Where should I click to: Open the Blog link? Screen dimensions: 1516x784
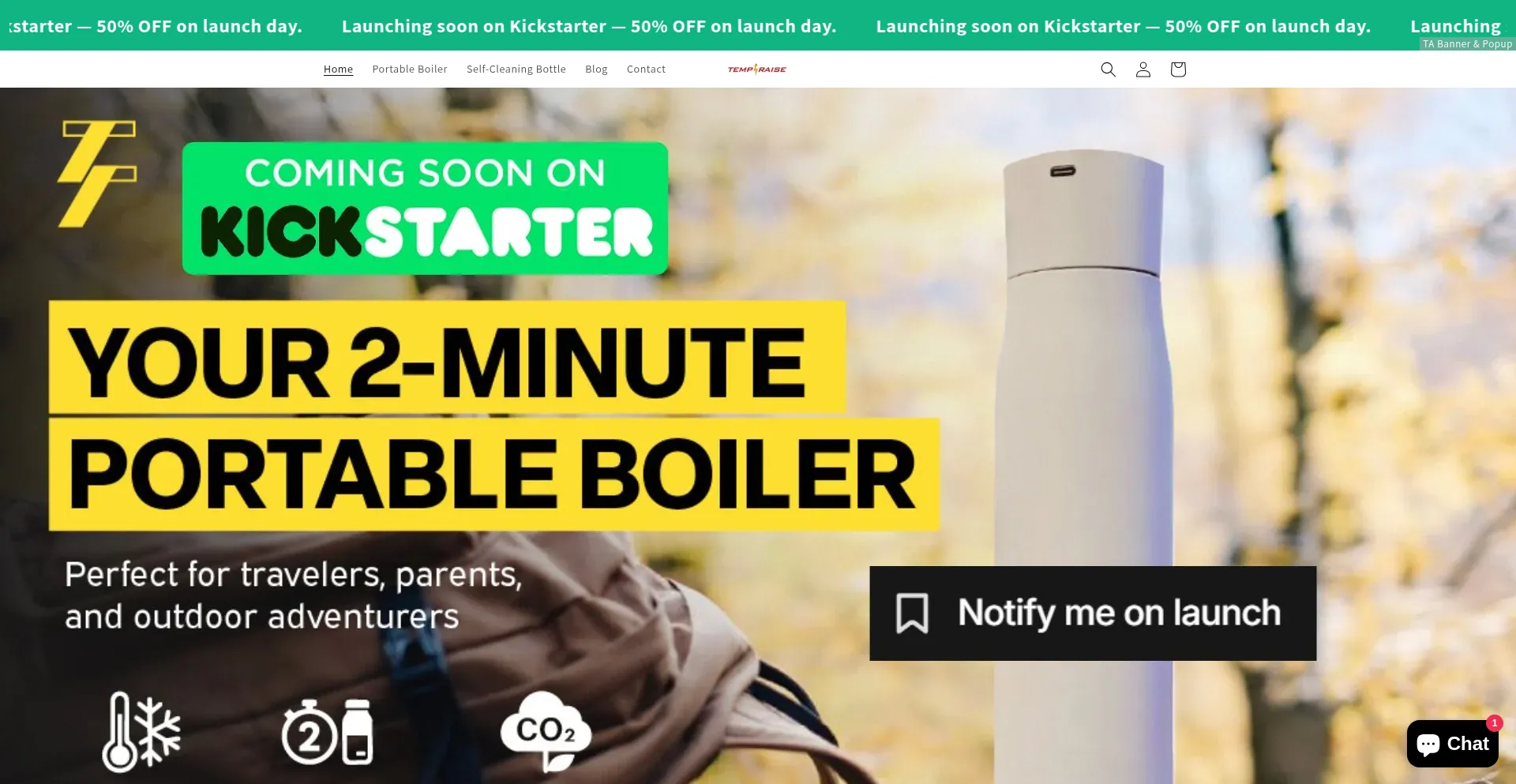click(x=596, y=69)
